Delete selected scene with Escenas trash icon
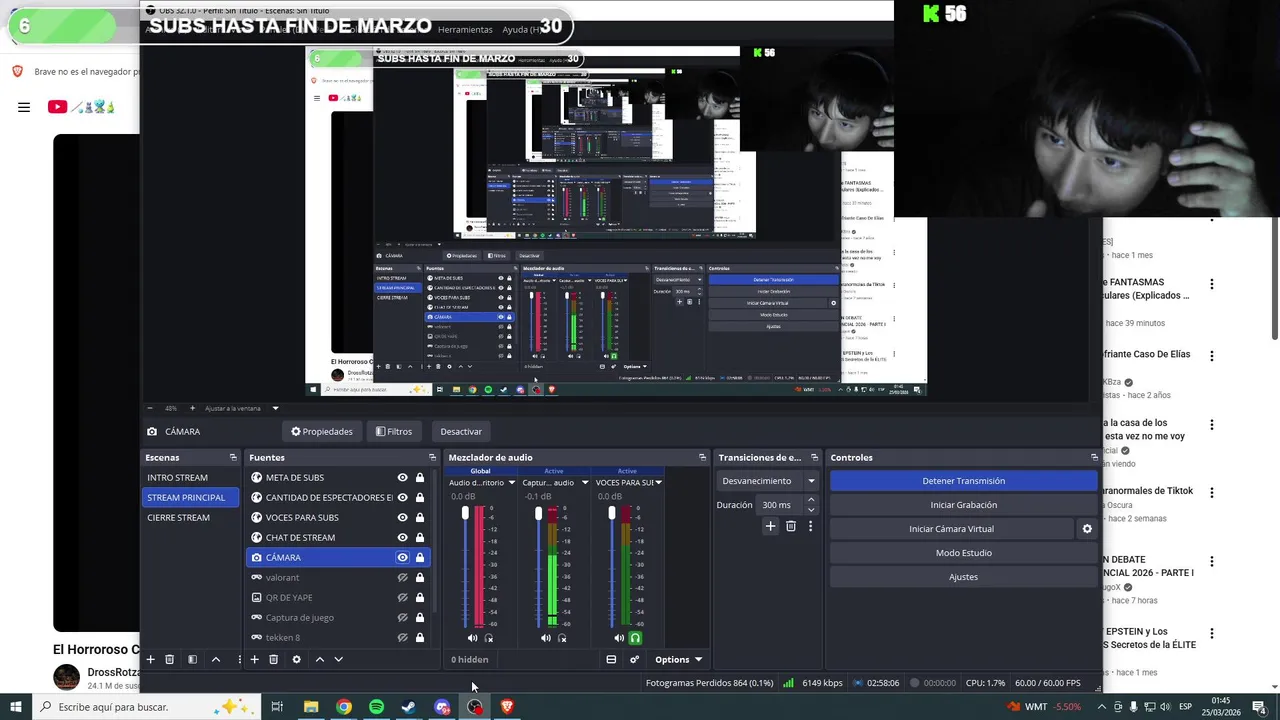 point(170,659)
